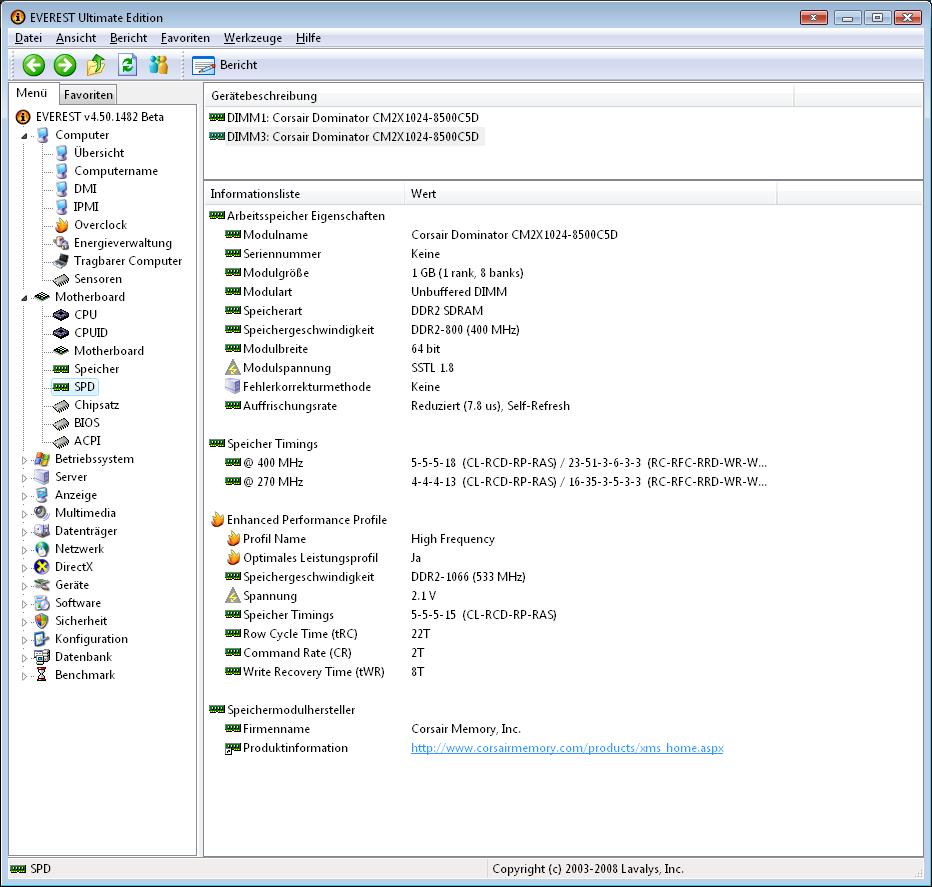
Task: Select the @ 400 MHz timings row
Action: pyautogui.click(x=495, y=463)
